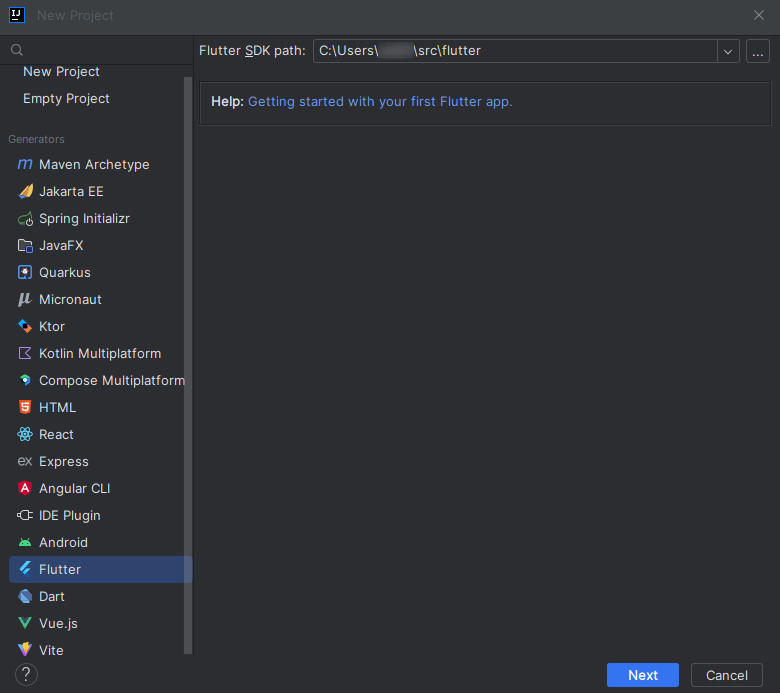Click the Ktor icon
Viewport: 780px width, 693px height.
[x=25, y=326]
